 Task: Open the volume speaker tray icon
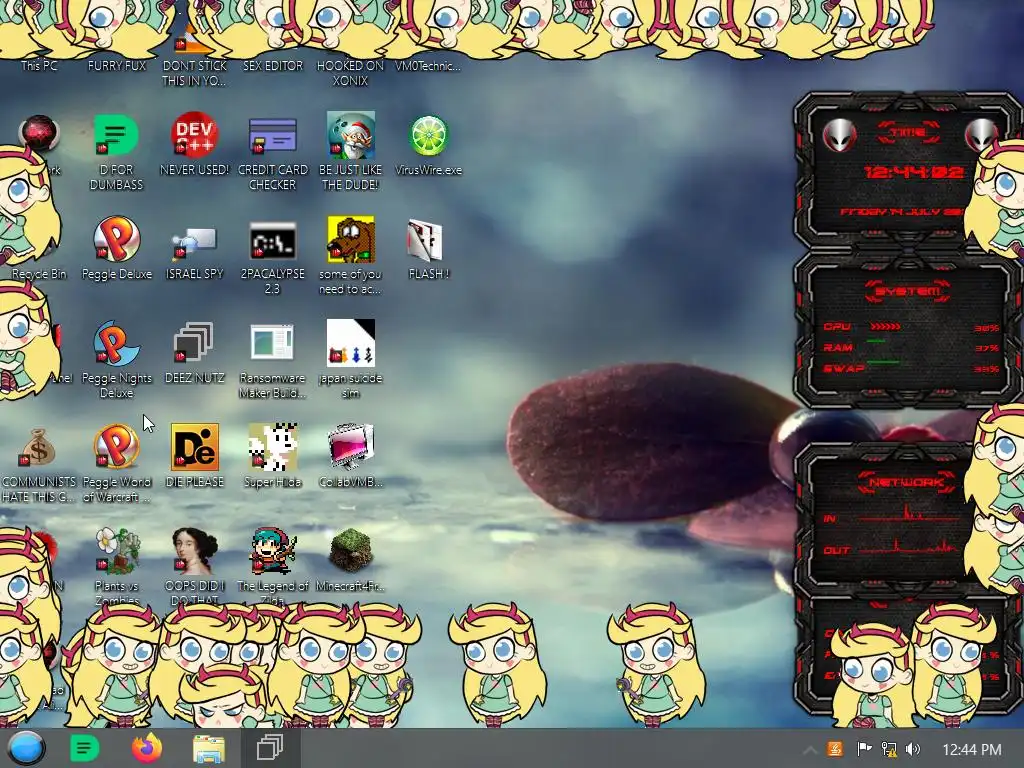[913, 749]
